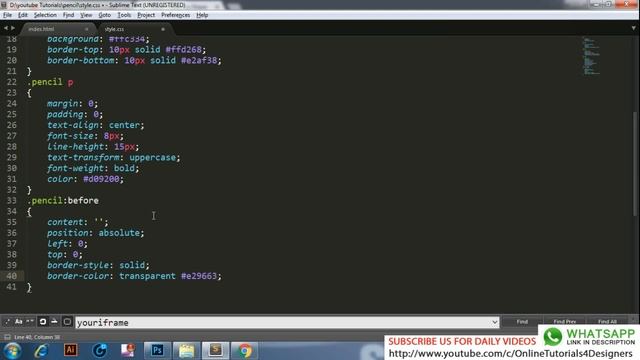Click the Sublime Text taskbar icon

215,350
